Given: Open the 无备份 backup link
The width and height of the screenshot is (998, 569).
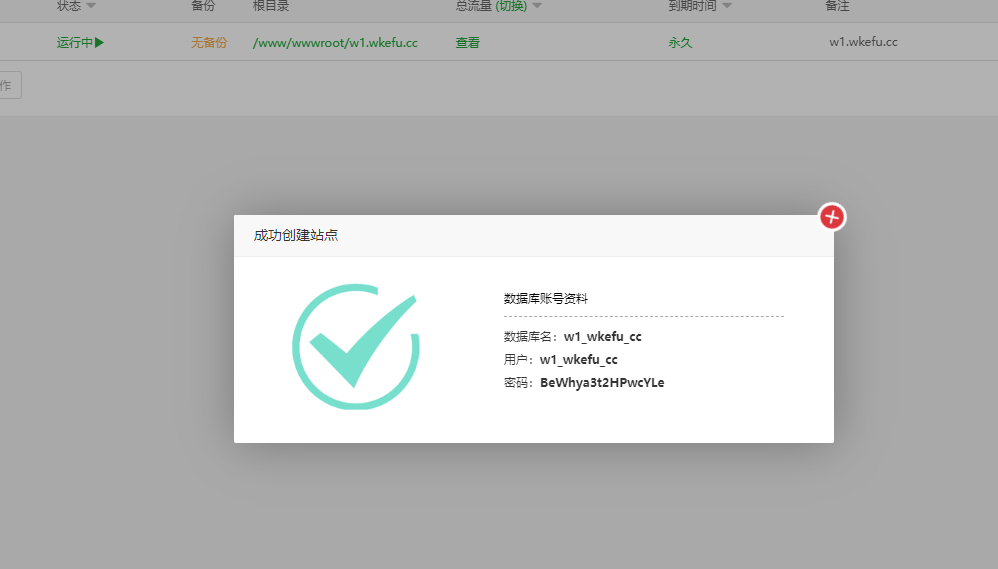Looking at the screenshot, I should pyautogui.click(x=209, y=42).
